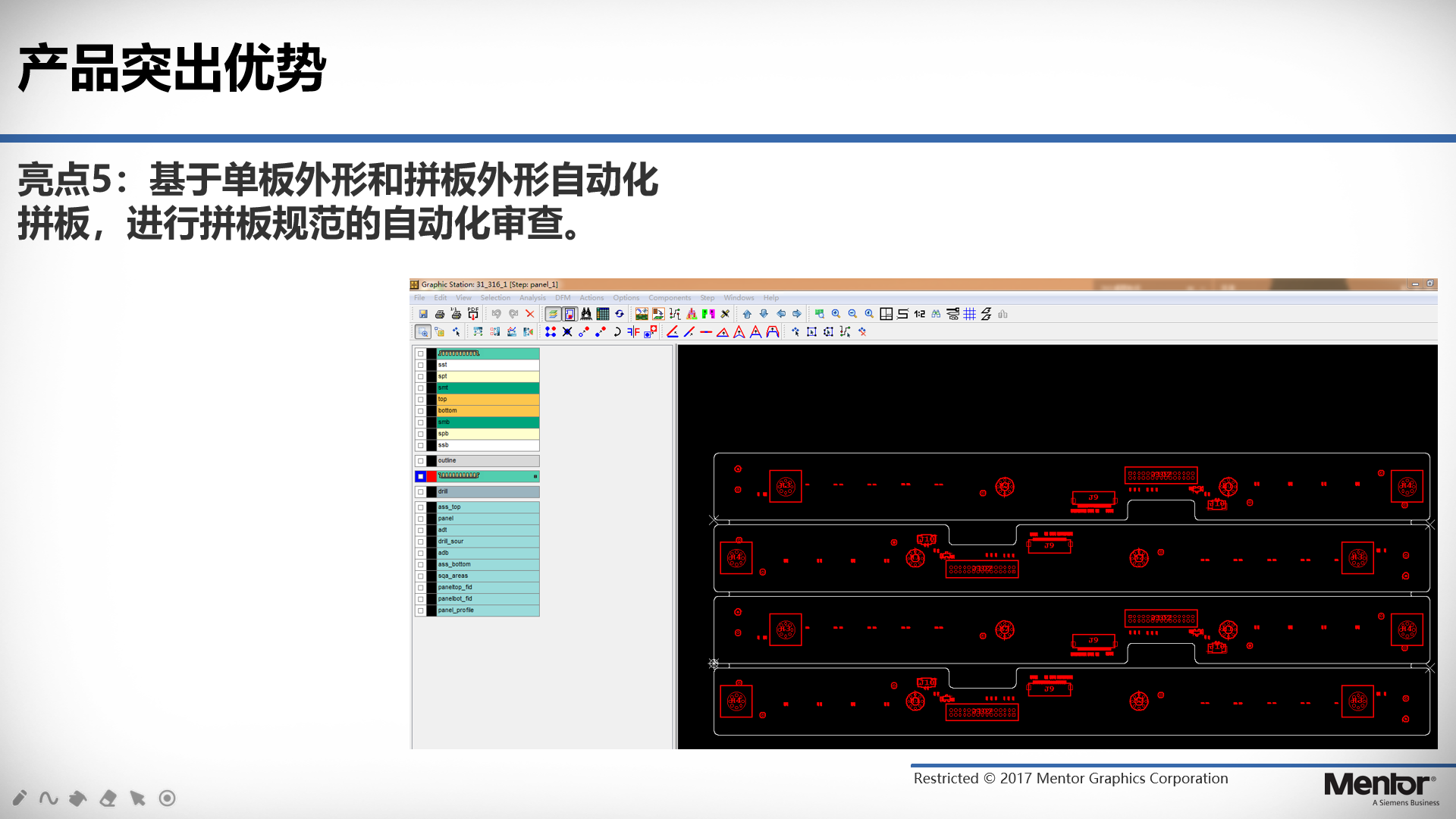The image size is (1456, 819).
Task: Click the blue refresh arrows icon
Action: [620, 314]
